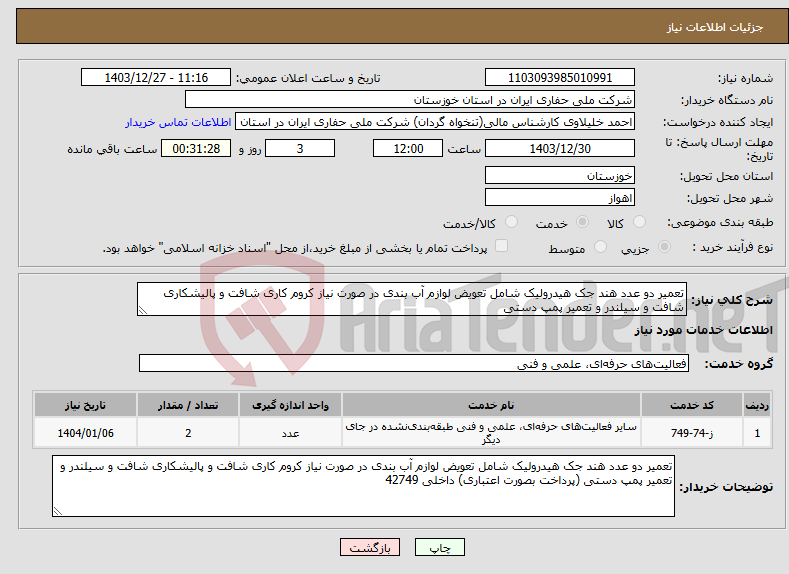Click the buyer organization name field
Image resolution: width=789 pixels, height=574 pixels.
[410, 100]
